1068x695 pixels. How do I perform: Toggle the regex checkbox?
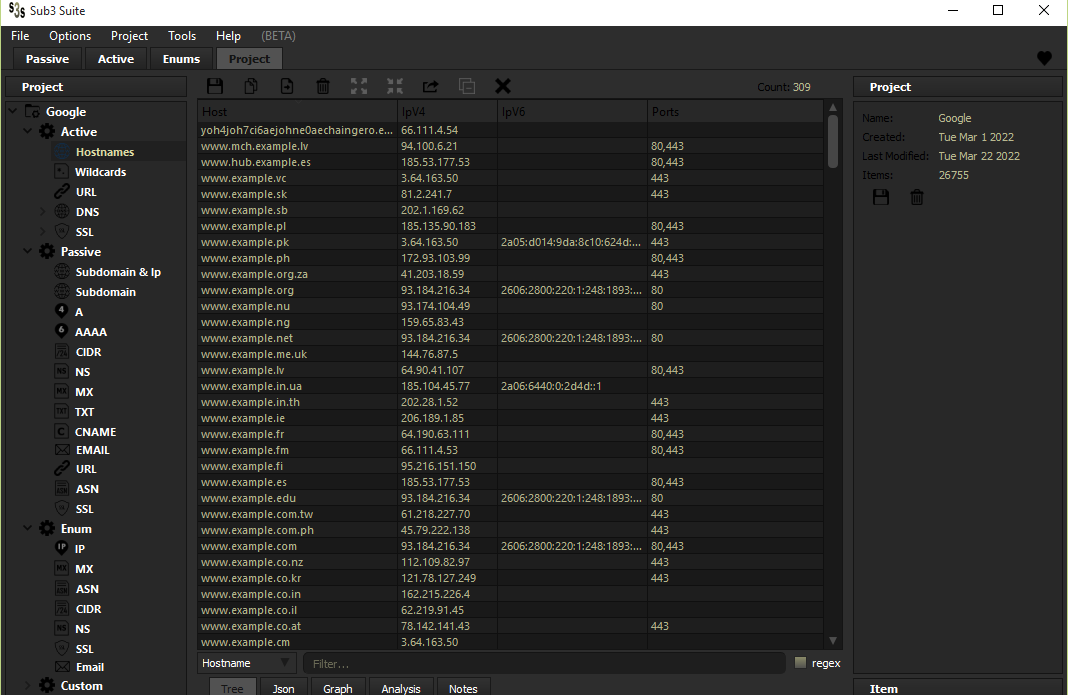[x=800, y=663]
